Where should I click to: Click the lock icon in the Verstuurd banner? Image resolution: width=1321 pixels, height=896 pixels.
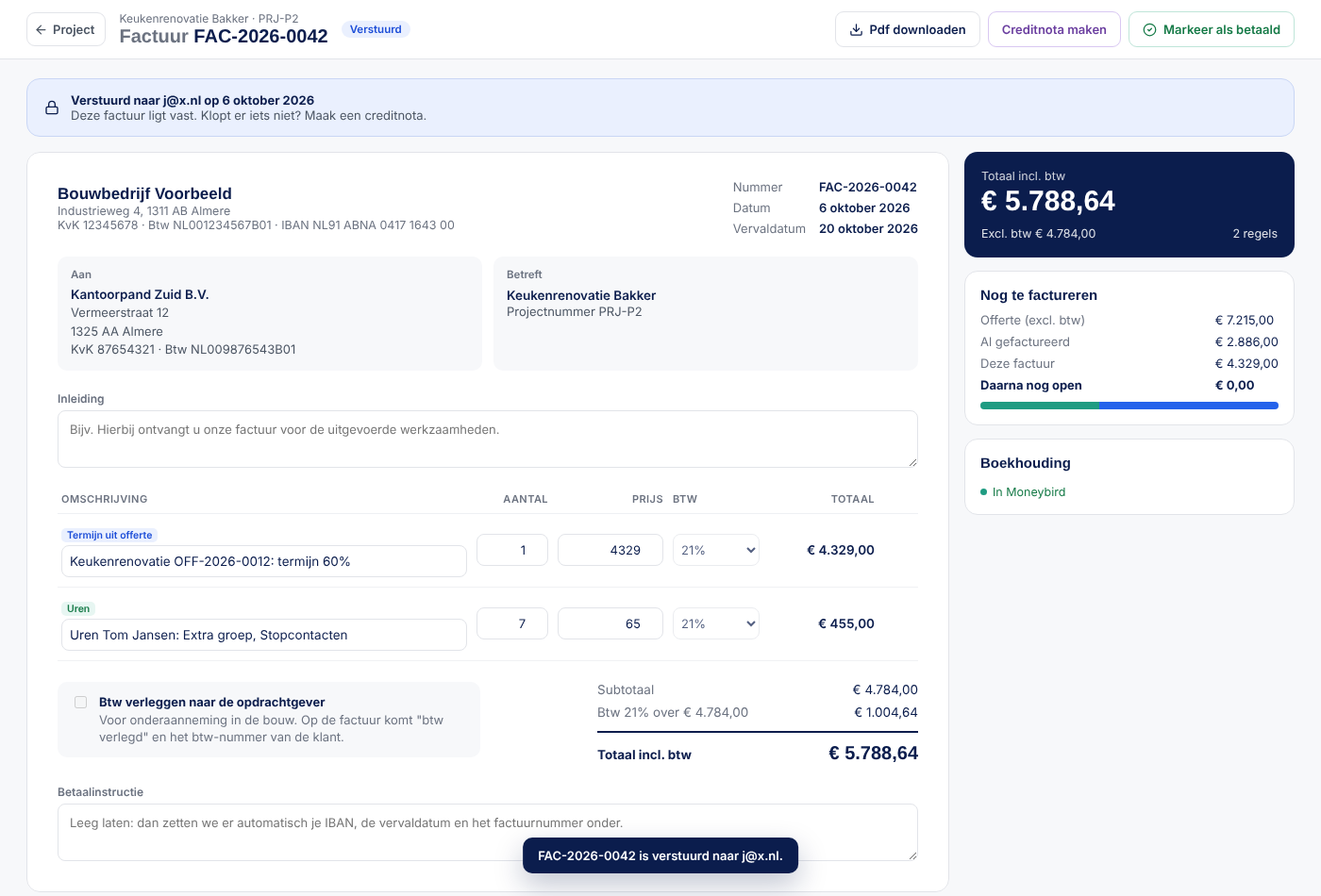(x=52, y=108)
